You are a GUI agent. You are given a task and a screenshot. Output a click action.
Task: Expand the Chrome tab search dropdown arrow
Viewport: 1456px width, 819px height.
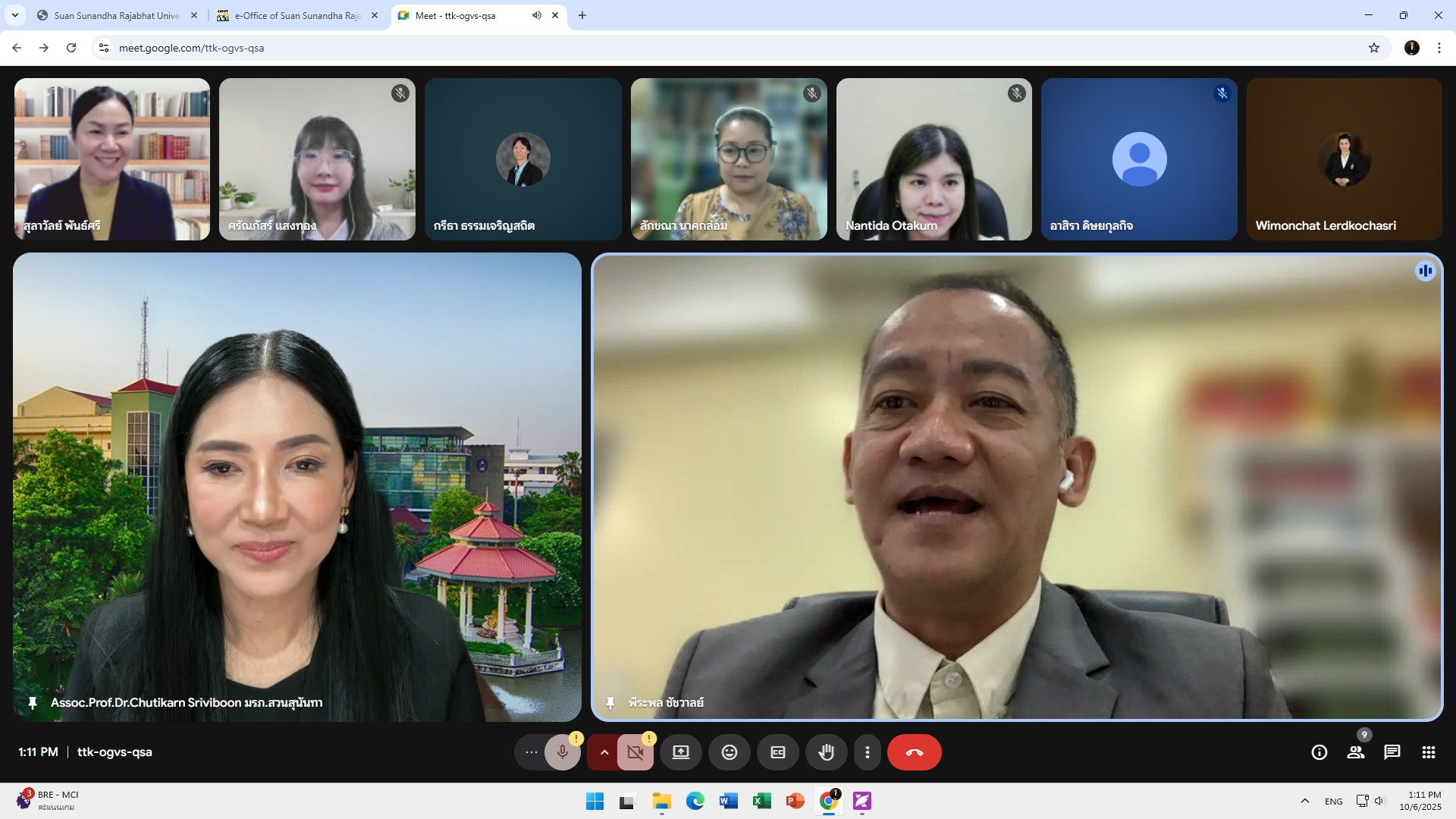click(x=14, y=15)
